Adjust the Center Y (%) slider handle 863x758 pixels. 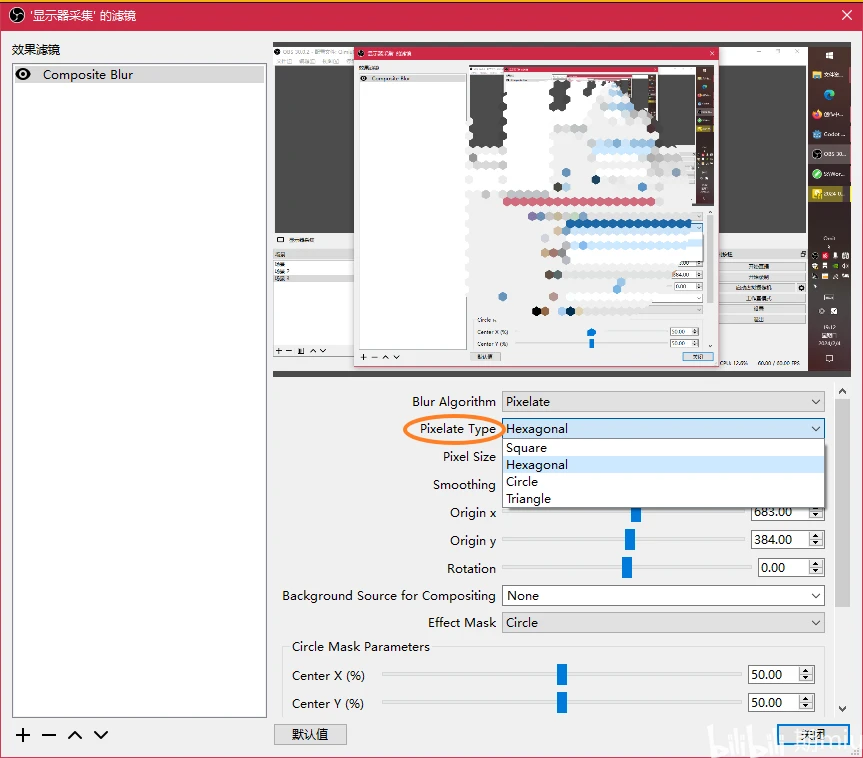coord(562,702)
